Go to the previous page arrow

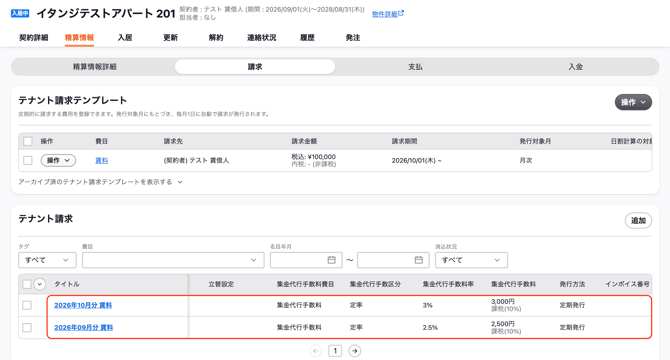315,351
